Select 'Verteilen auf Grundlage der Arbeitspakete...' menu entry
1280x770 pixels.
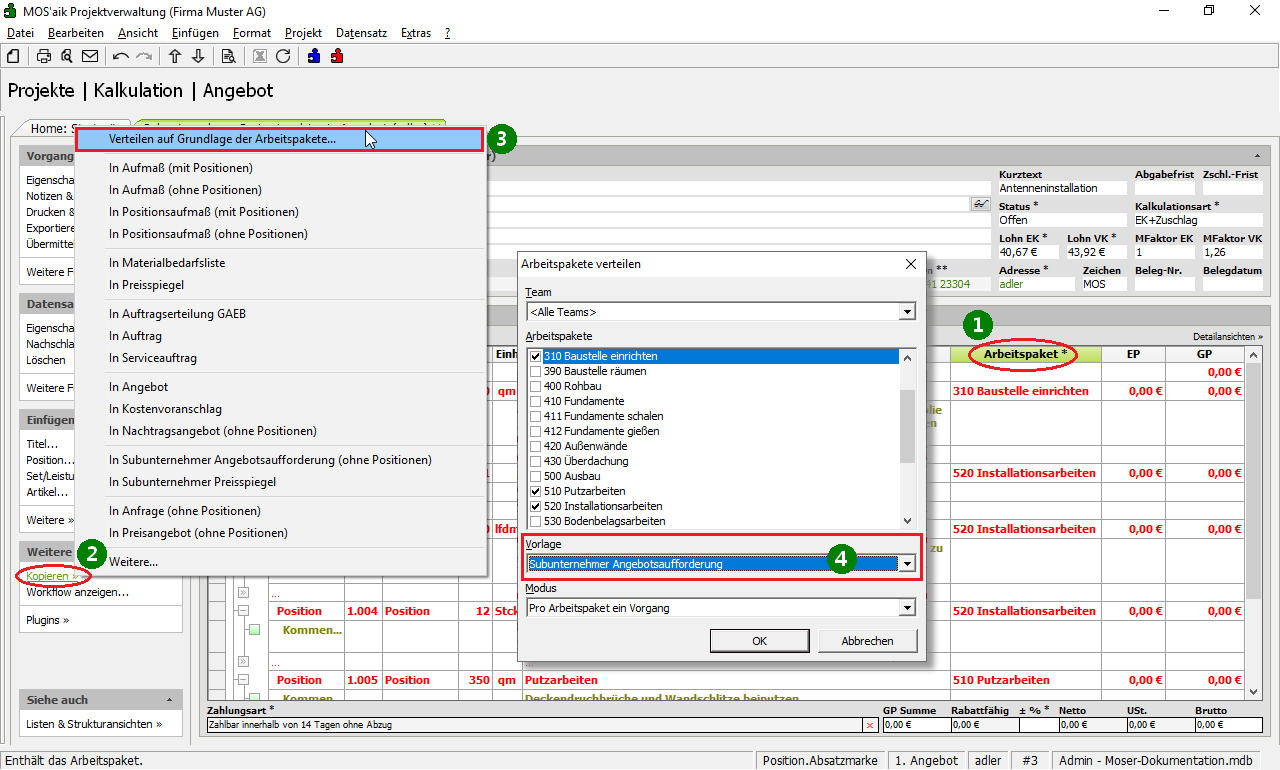tap(222, 140)
